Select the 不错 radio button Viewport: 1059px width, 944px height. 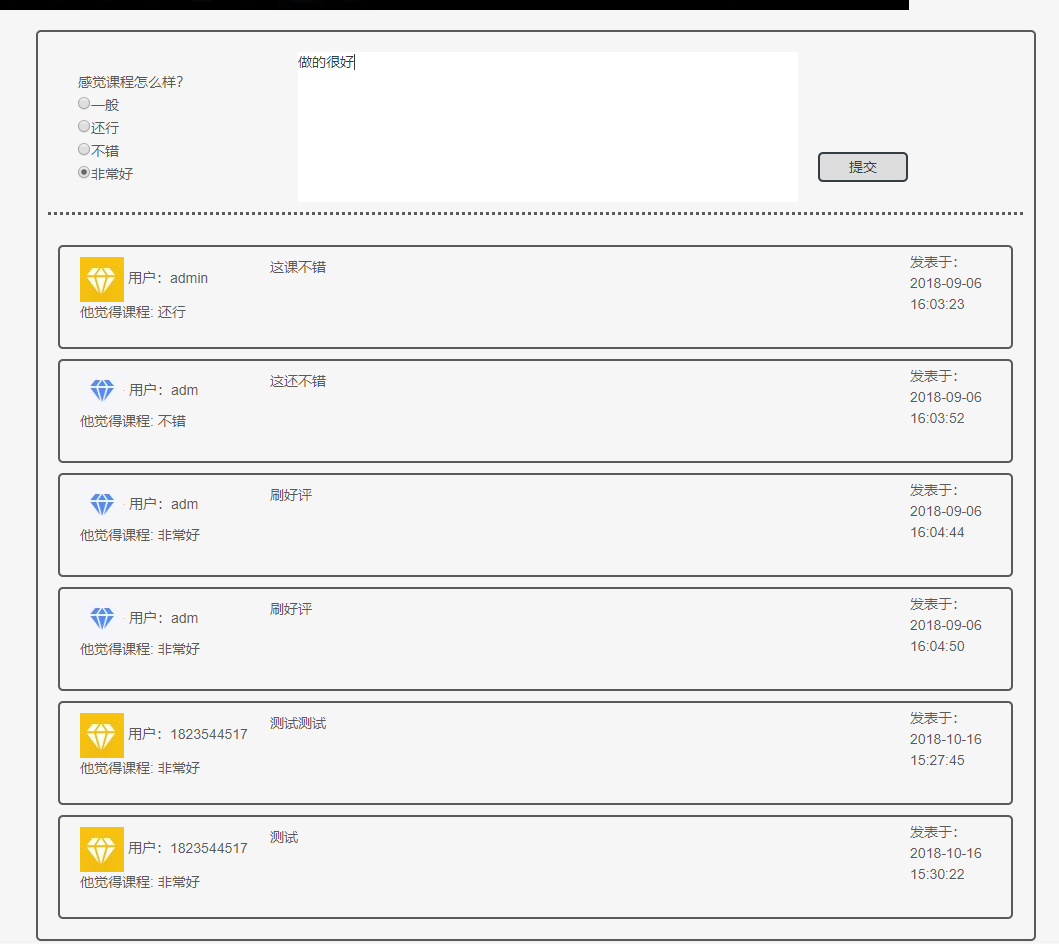tap(84, 149)
